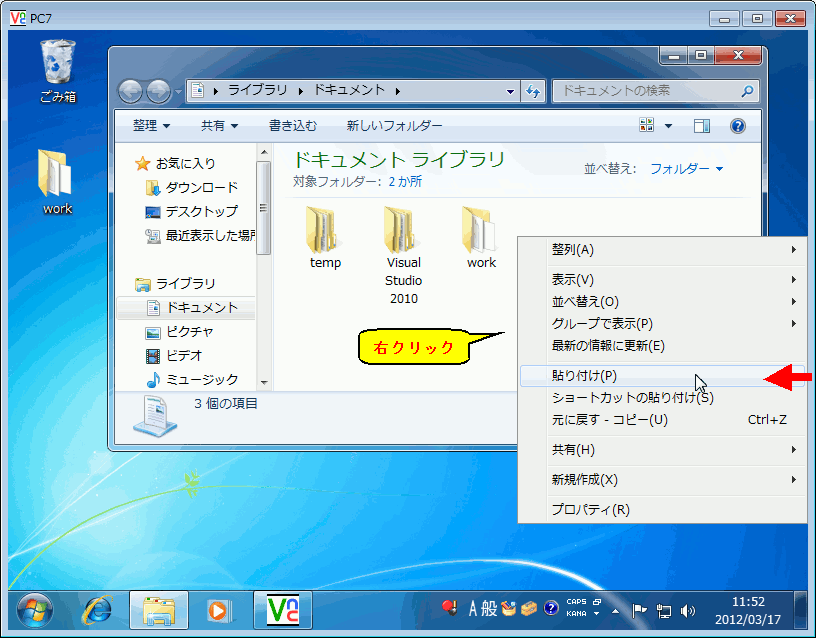
Task: Open Internet Explorer from the taskbar
Action: (97, 611)
